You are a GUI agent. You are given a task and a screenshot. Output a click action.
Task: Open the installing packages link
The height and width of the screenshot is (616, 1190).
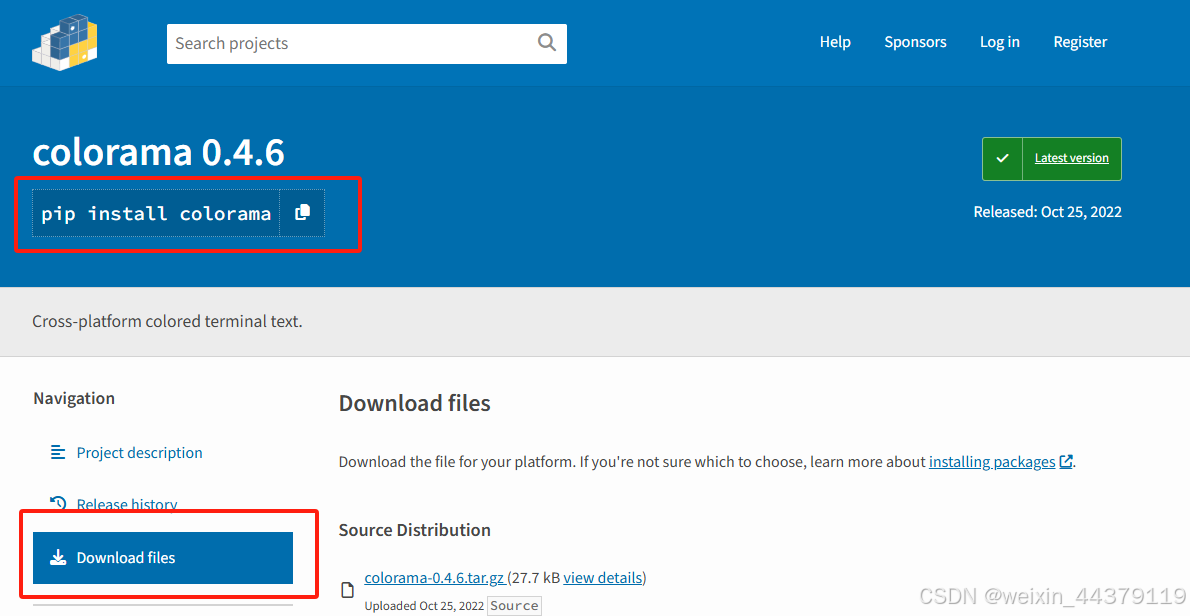click(991, 461)
